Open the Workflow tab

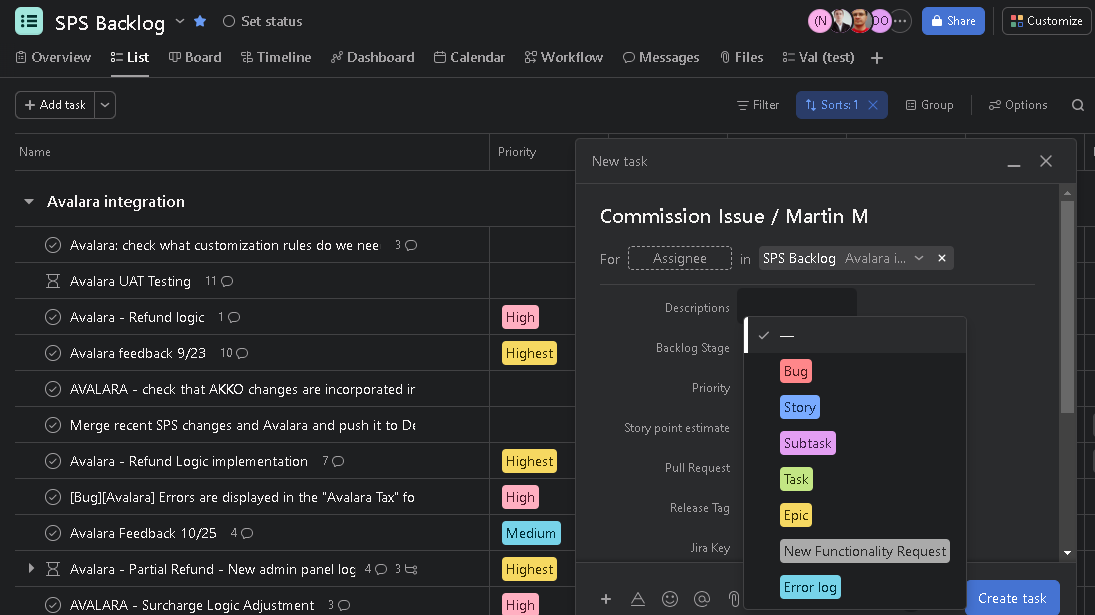[x=564, y=57]
